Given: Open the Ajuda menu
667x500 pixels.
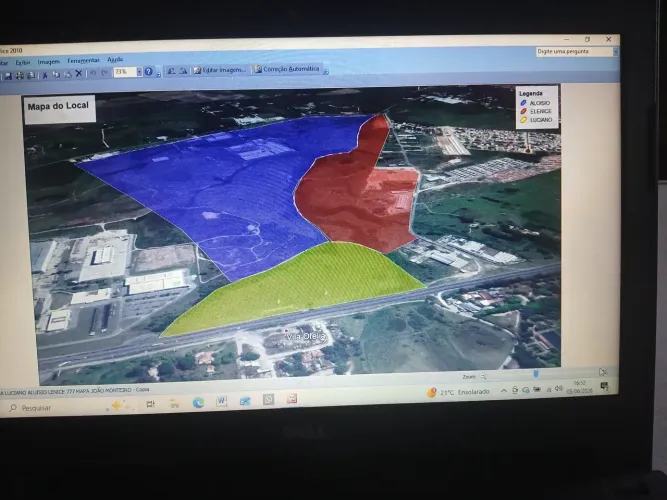Looking at the screenshot, I should (x=115, y=60).
